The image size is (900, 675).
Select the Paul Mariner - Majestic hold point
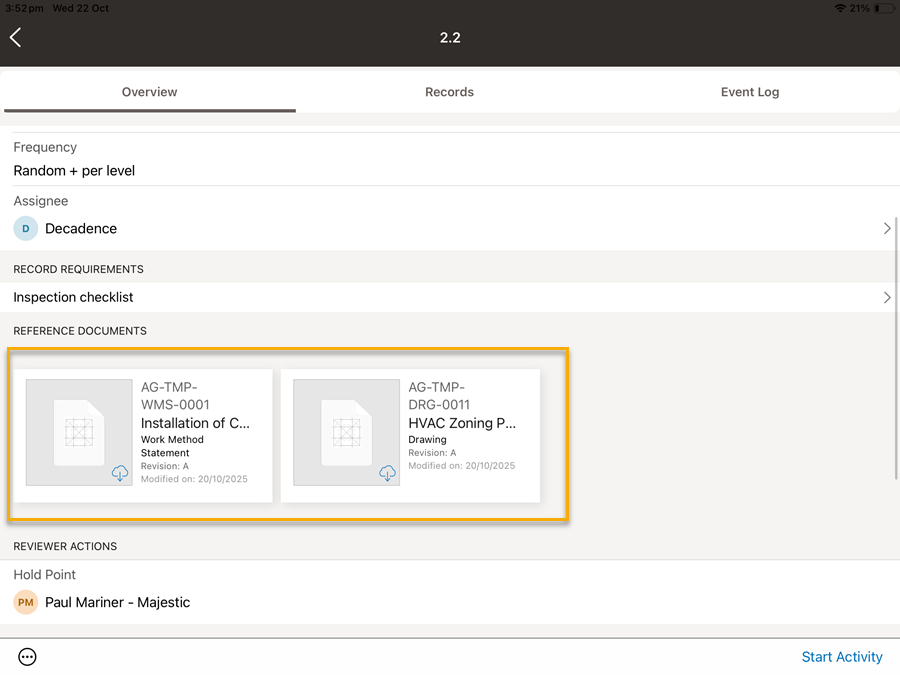(x=117, y=603)
